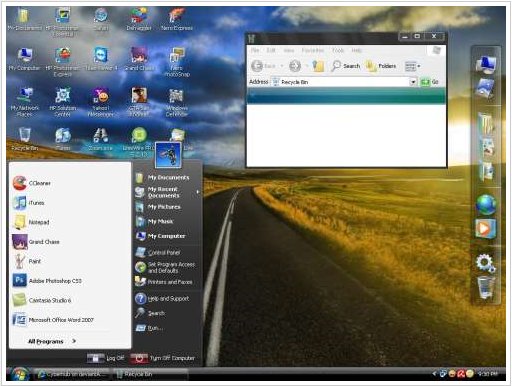Open Paint from the Start menu
The height and width of the screenshot is (386, 512).
[x=27, y=261]
